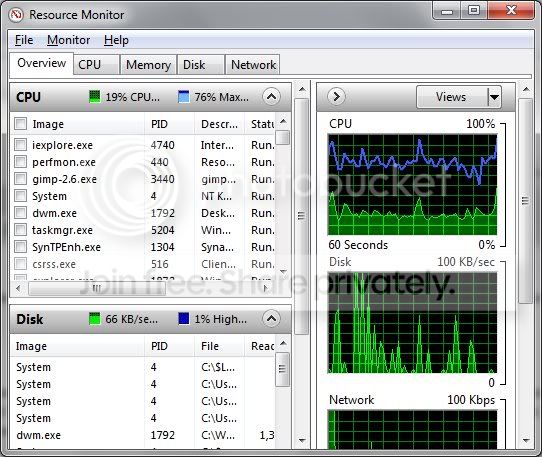Image resolution: width=542 pixels, height=457 pixels.
Task: Click the CPU section header bar title
Action: [28, 97]
